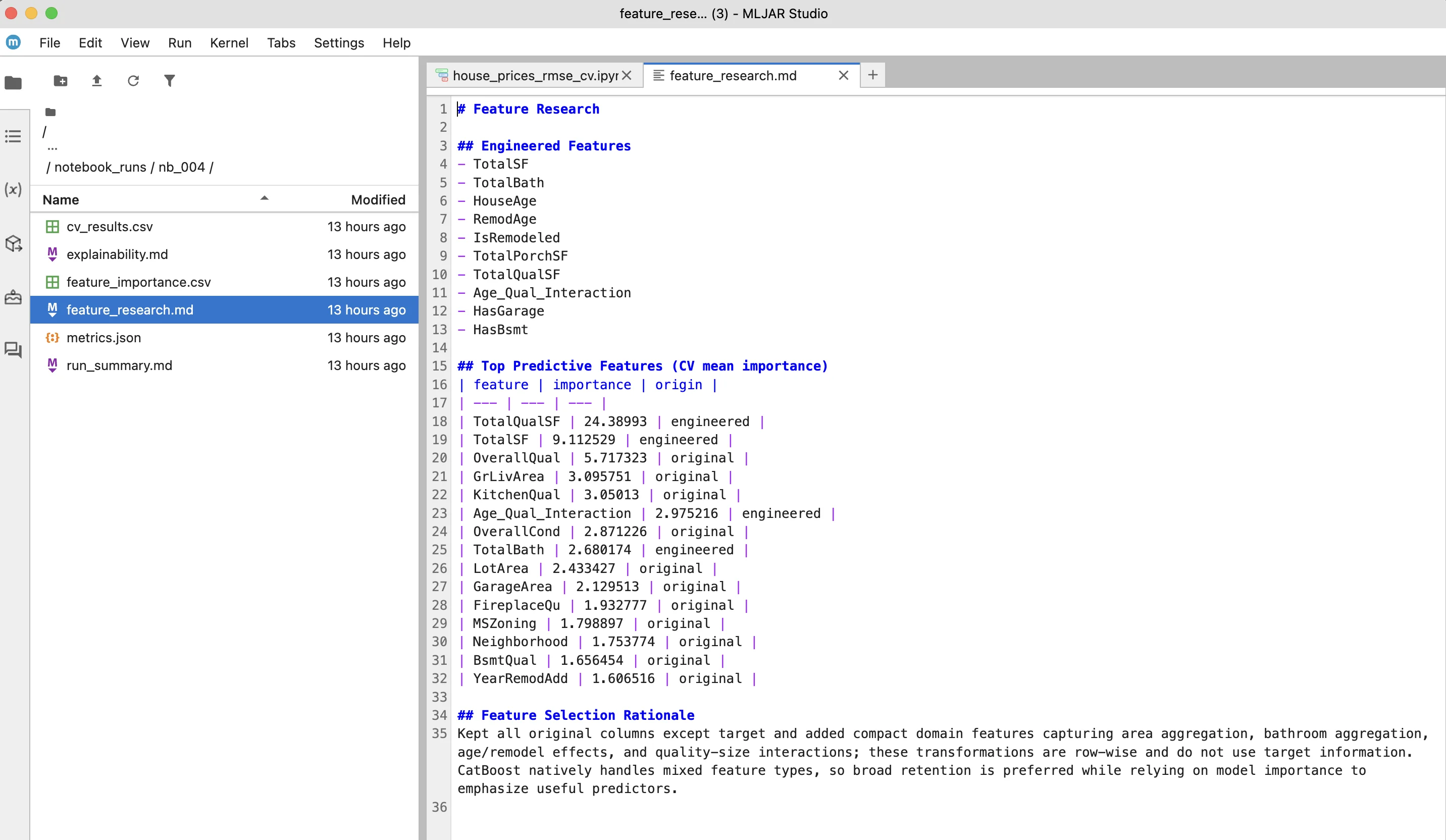Refresh the file browser listing
Screen dimensions: 1446x840
(x=133, y=81)
